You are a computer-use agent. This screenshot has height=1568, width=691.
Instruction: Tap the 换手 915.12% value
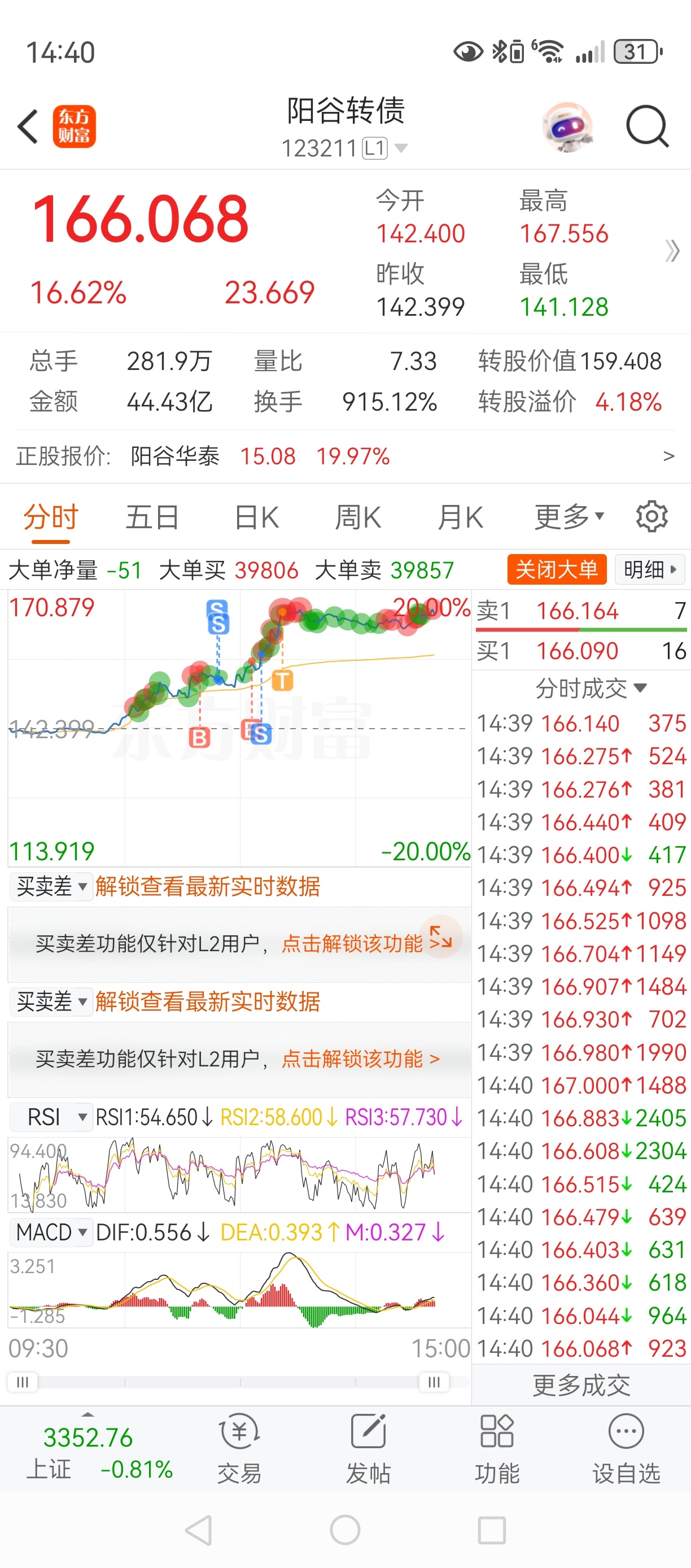pyautogui.click(x=390, y=402)
